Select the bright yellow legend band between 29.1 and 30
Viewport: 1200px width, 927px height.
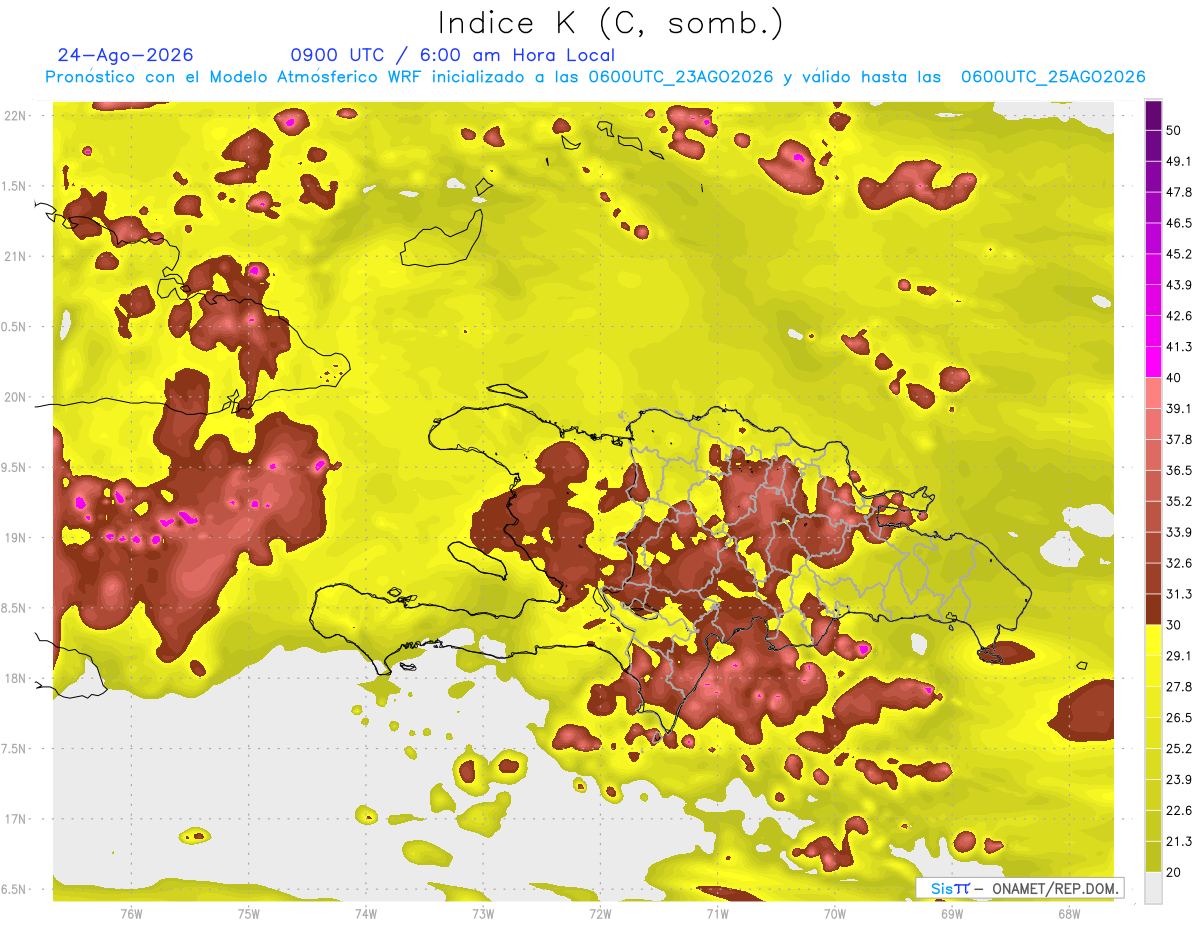[1153, 640]
